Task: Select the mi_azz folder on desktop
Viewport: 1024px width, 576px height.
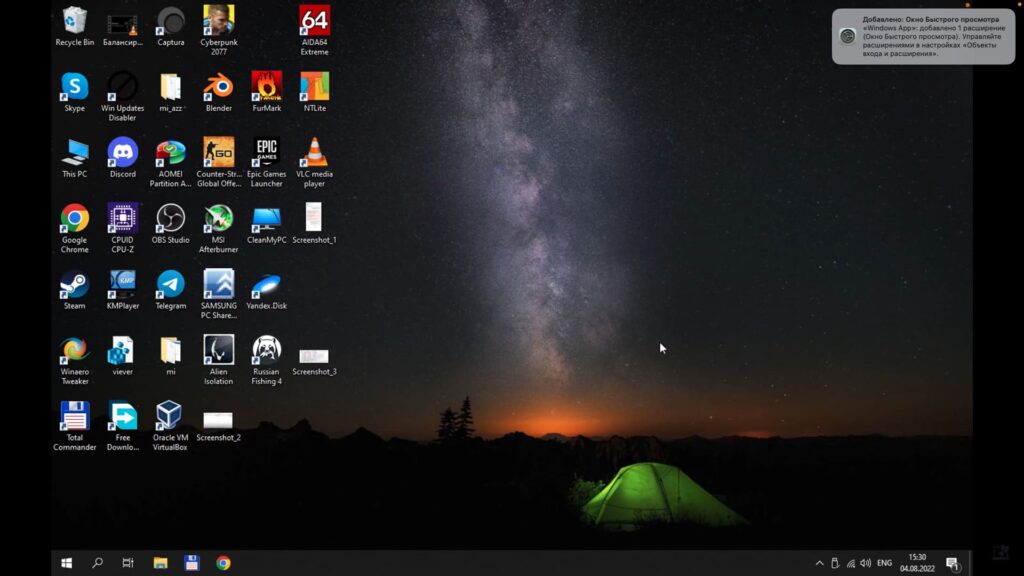Action: [170, 87]
